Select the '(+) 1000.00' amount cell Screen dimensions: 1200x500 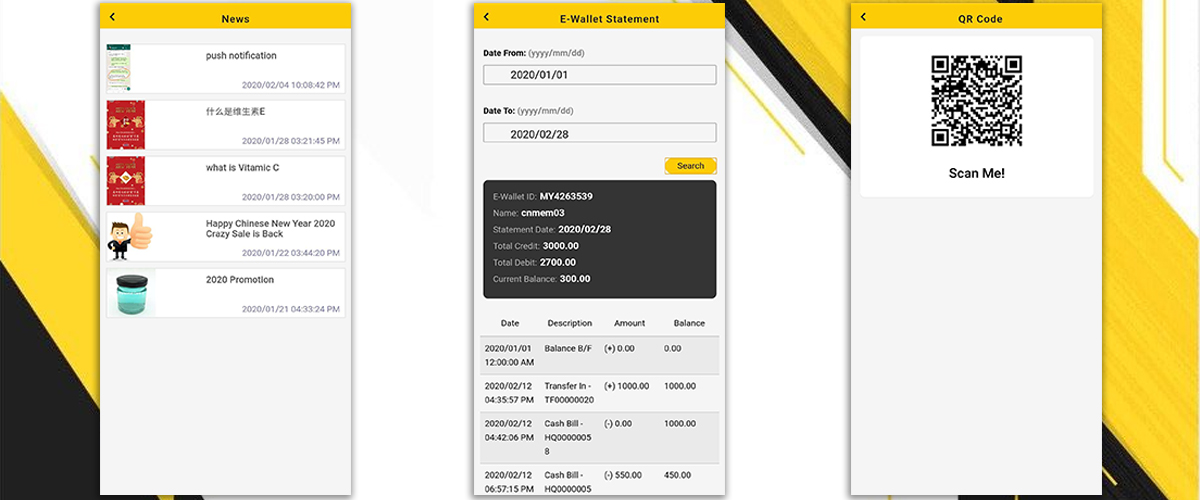pos(627,386)
